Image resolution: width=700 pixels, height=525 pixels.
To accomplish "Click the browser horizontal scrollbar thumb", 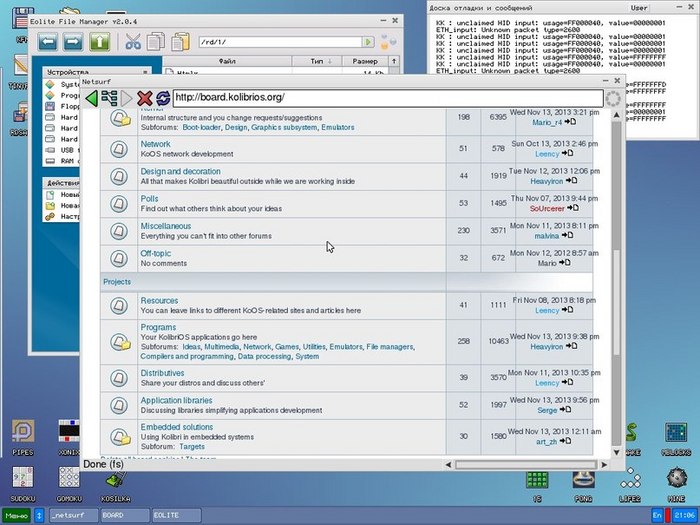I will 529,464.
